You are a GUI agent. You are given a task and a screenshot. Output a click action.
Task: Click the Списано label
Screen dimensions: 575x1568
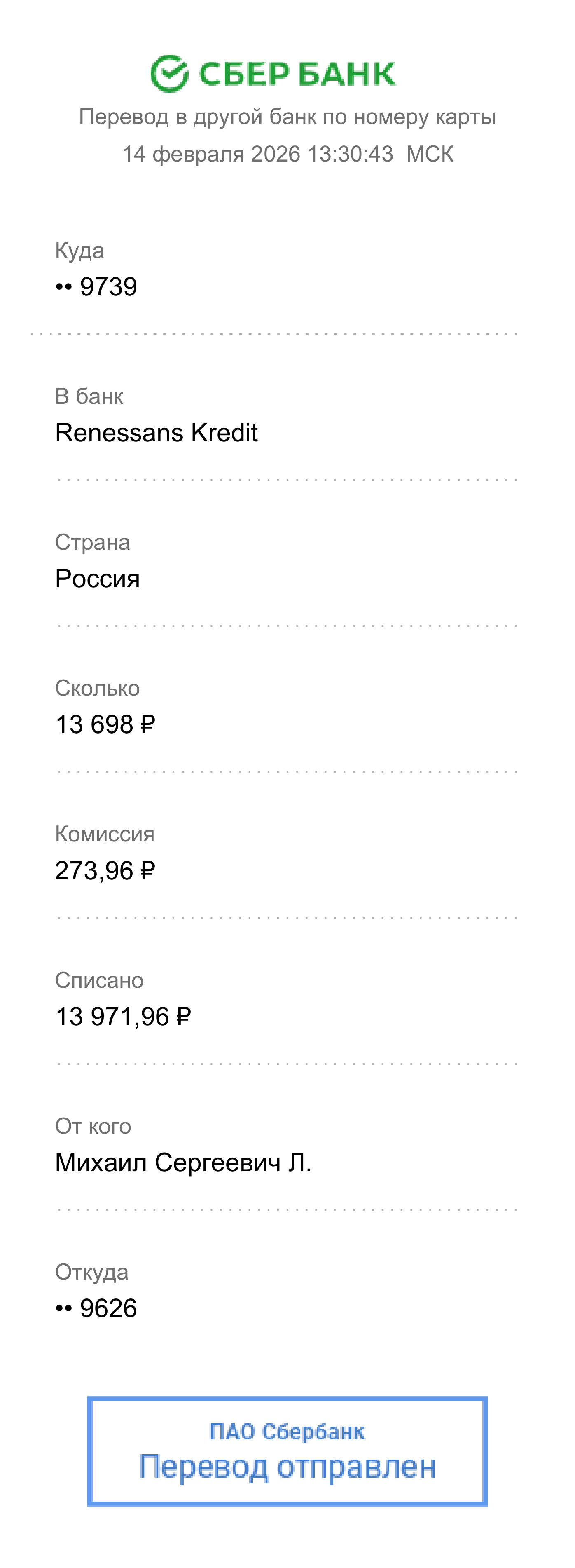click(x=99, y=981)
